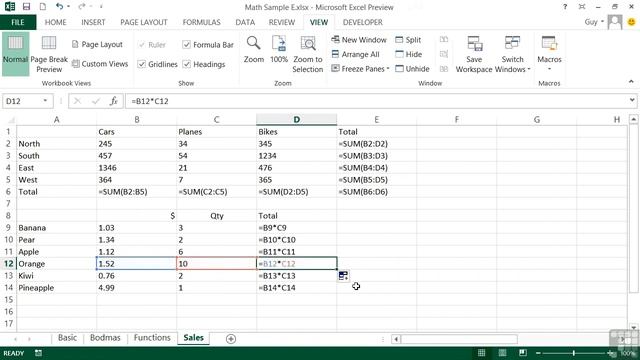
Task: Open the Macros dropdown
Action: pyautogui.click(x=549, y=54)
